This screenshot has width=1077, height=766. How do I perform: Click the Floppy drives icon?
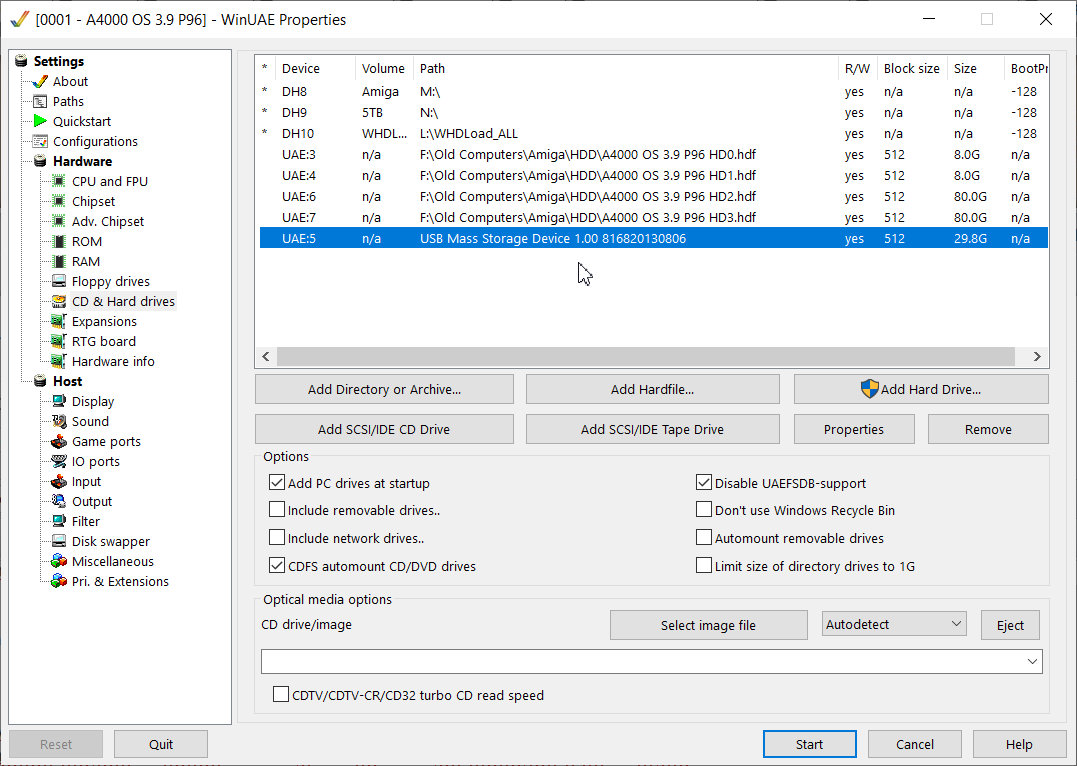coord(59,282)
